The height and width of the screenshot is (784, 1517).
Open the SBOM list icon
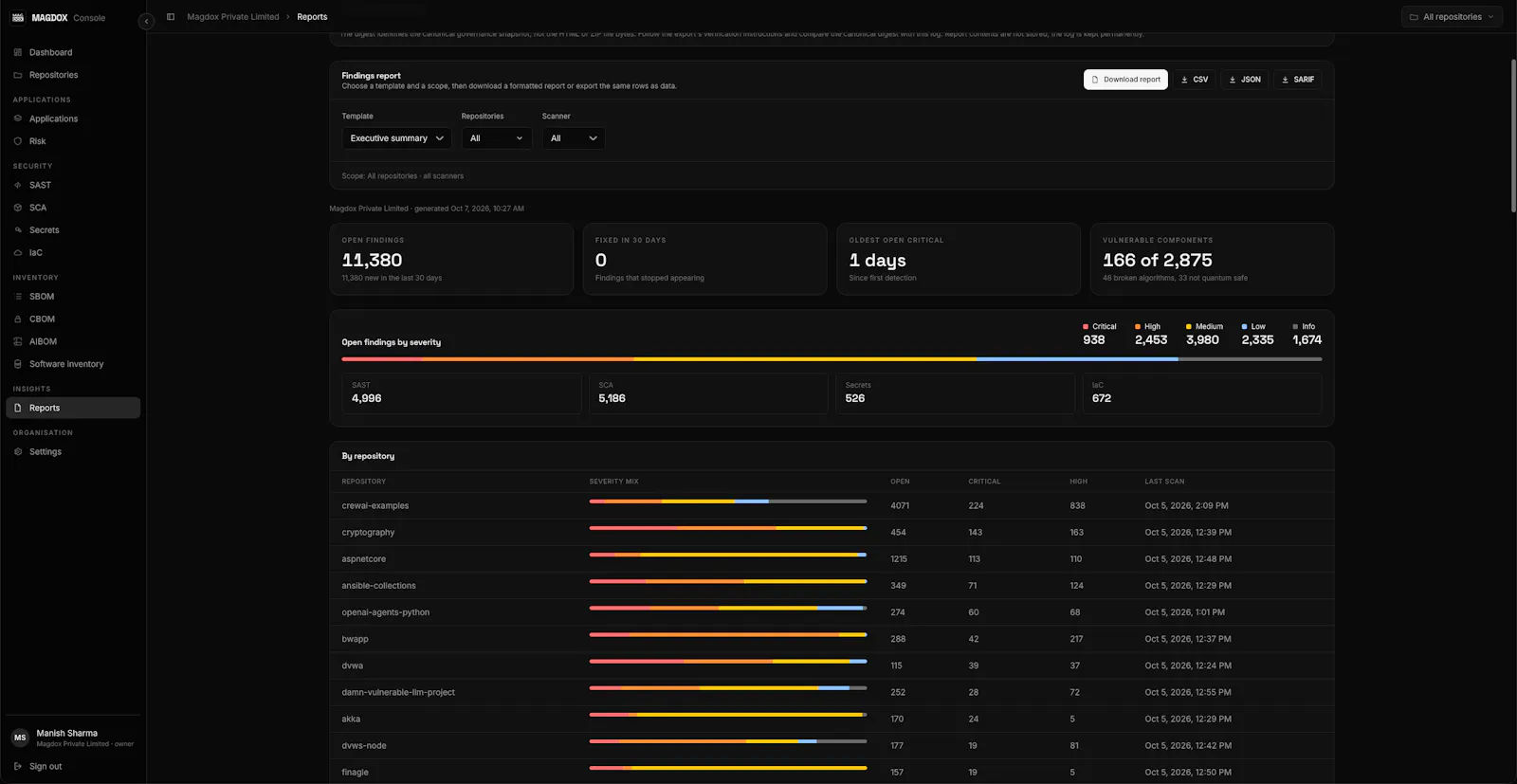click(18, 297)
